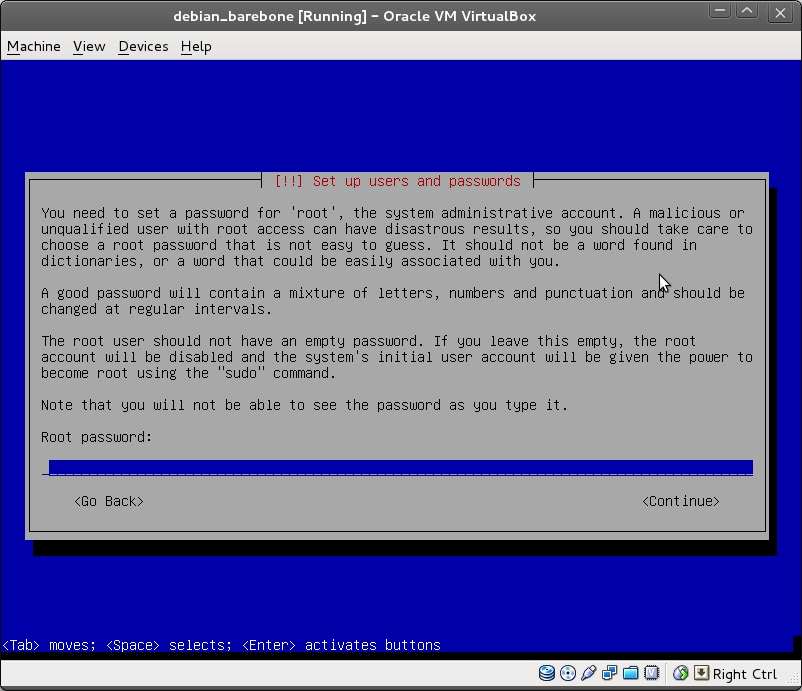Click the resize grip at status bar corner
The width and height of the screenshot is (802, 691).
tap(795, 678)
